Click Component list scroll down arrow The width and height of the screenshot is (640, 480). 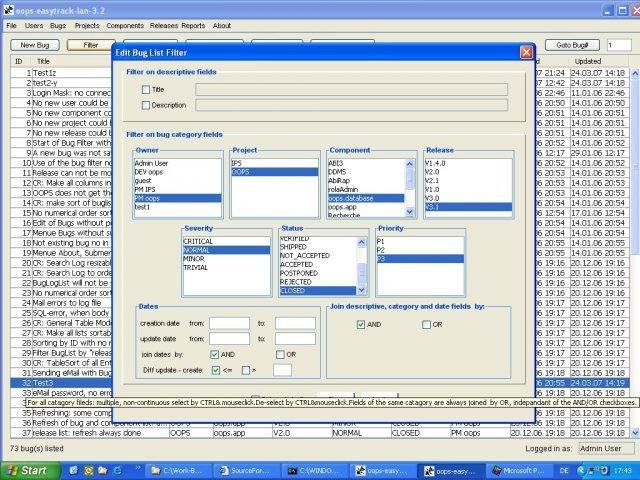410,212
